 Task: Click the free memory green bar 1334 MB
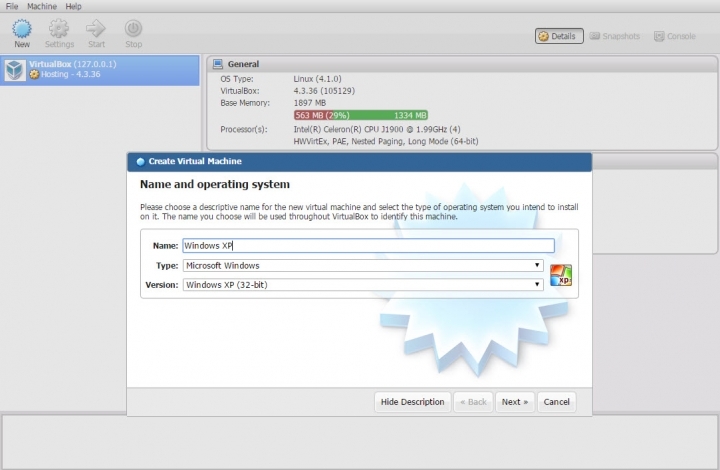(381, 115)
